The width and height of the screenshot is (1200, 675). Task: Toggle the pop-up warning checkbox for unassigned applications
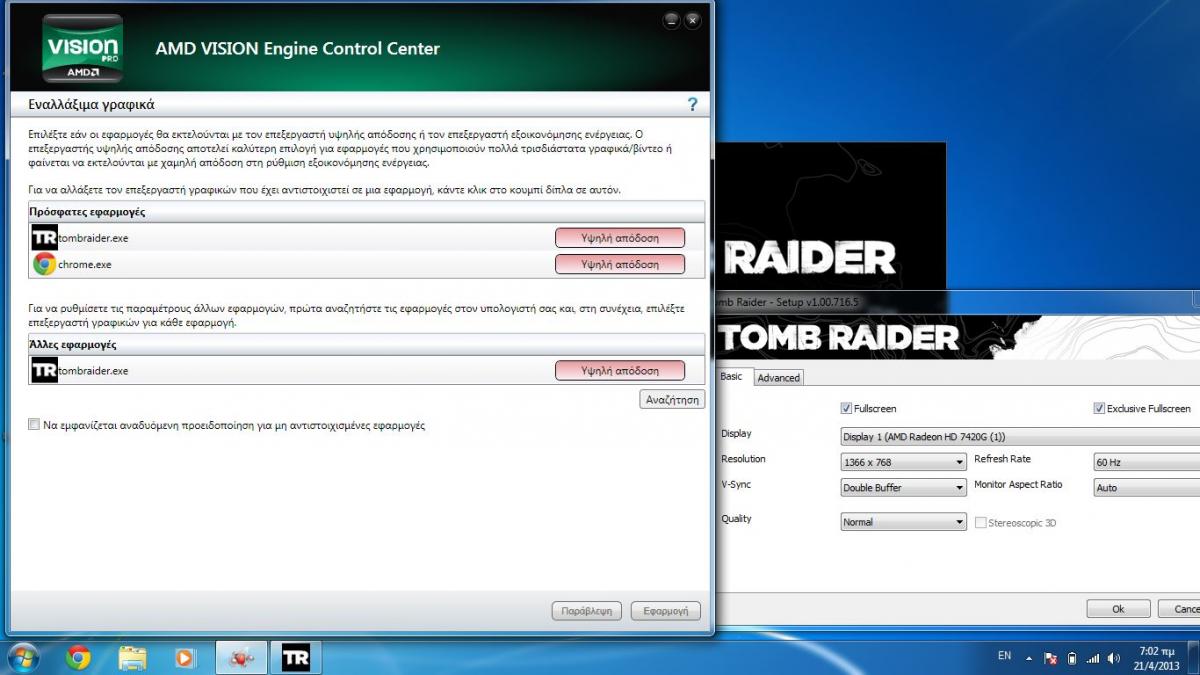pos(35,425)
